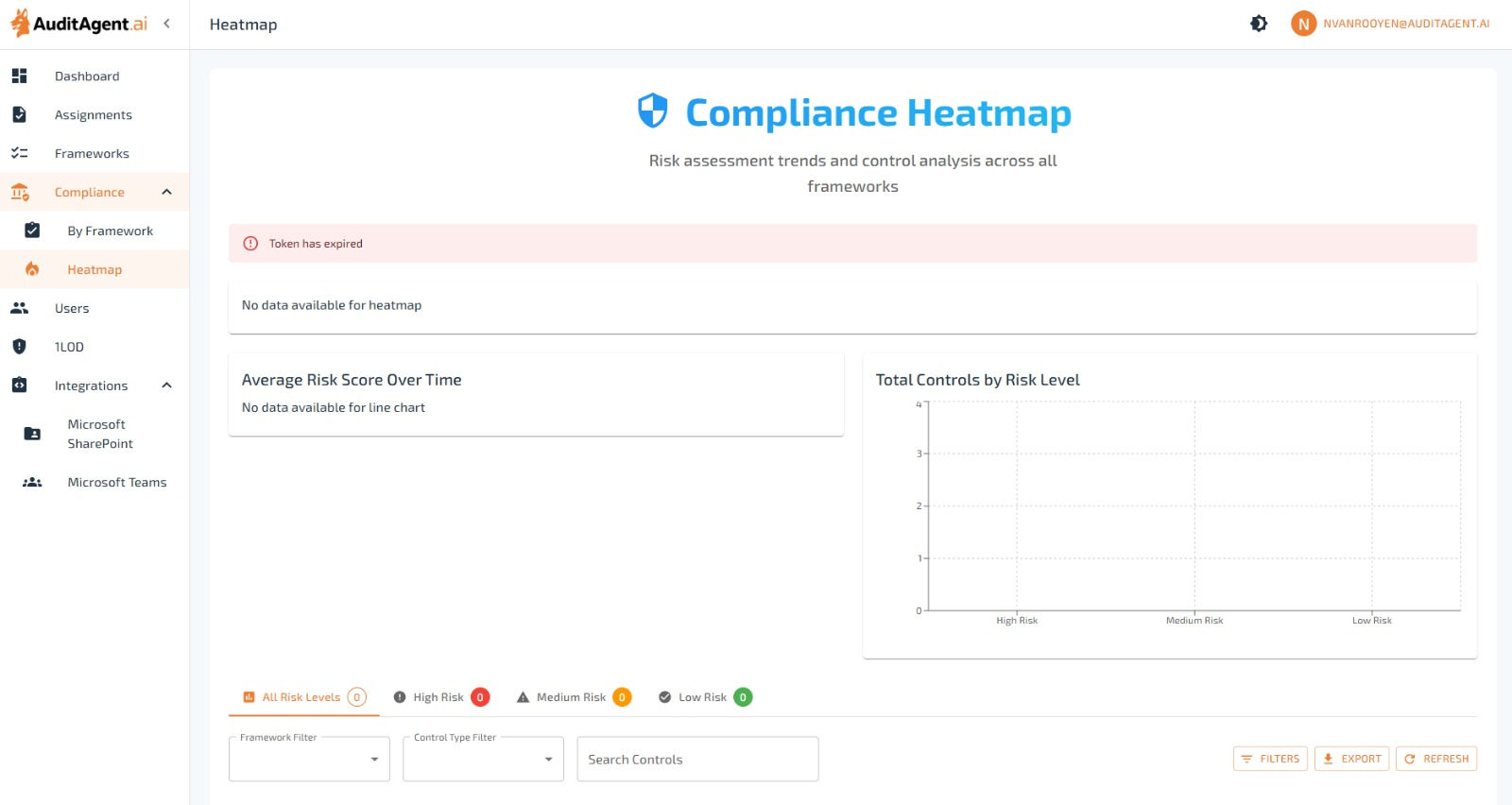Click the Dashboard icon in sidebar
Viewport: 1512px width, 805px height.
pos(19,76)
